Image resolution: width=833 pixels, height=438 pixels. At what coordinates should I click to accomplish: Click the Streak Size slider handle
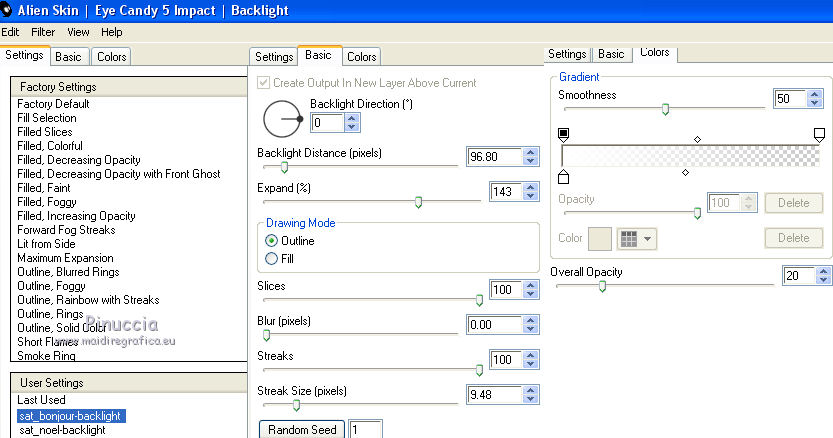click(296, 406)
